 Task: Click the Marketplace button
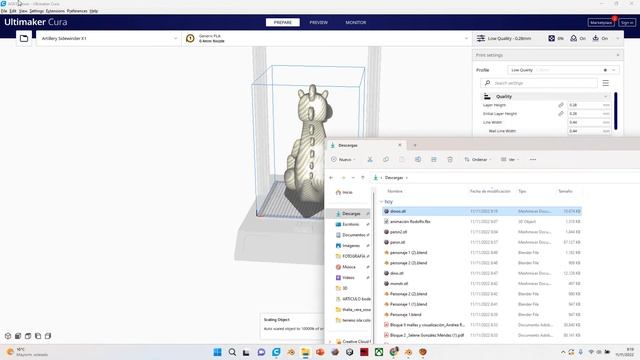coord(601,23)
